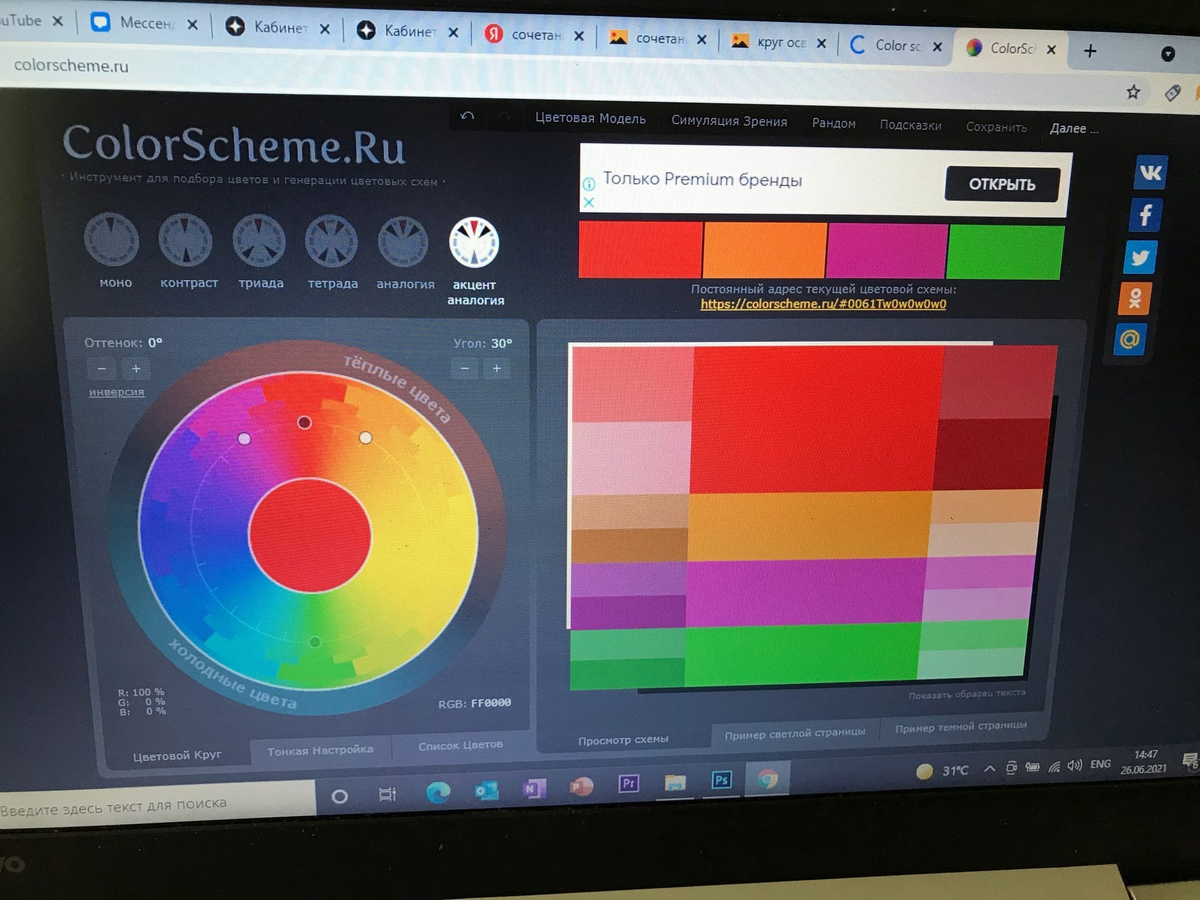1200x900 pixels.
Task: Switch to Список Цветов tab
Action: click(460, 745)
